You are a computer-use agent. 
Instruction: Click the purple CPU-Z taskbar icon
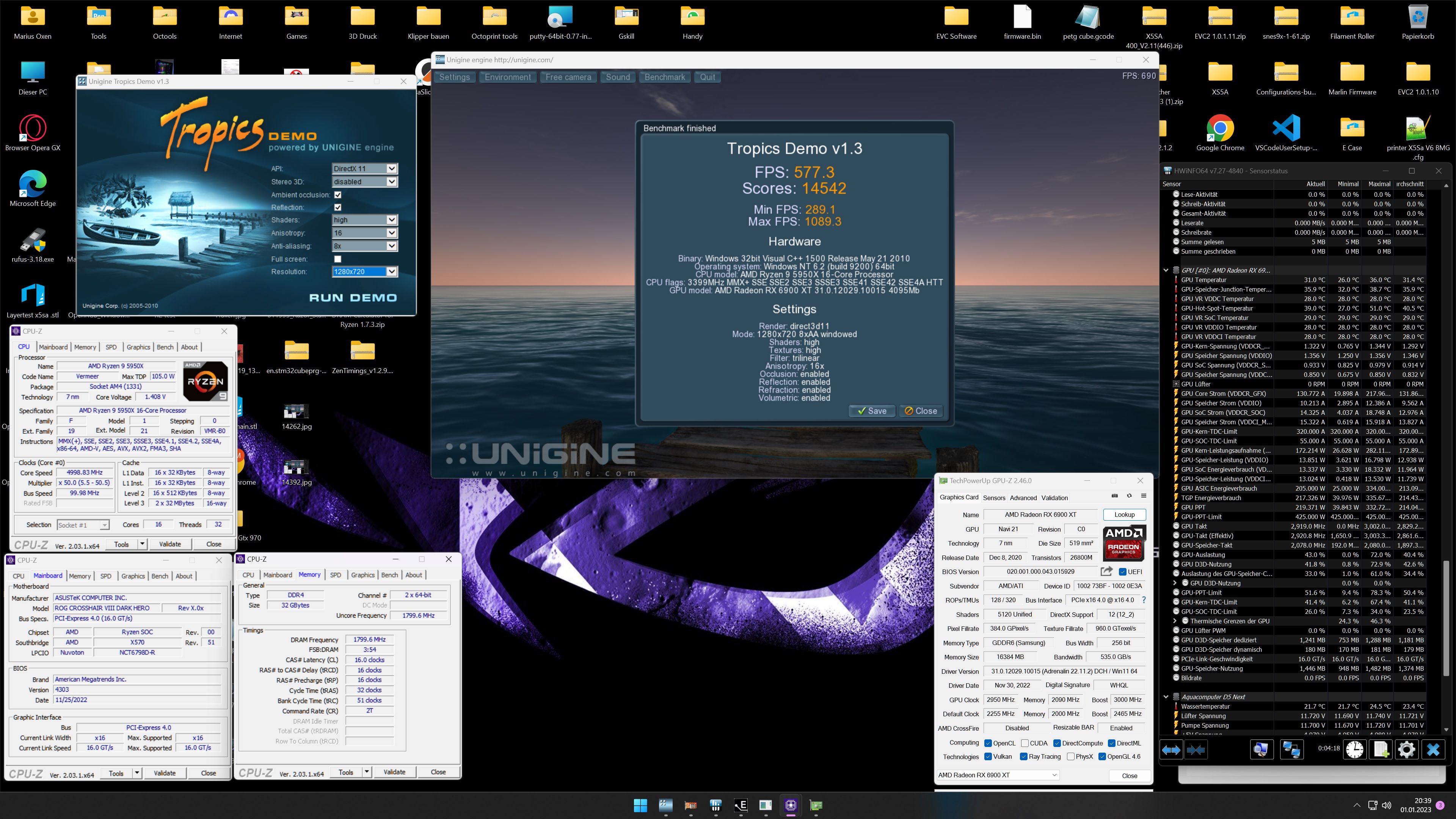pyautogui.click(x=791, y=805)
